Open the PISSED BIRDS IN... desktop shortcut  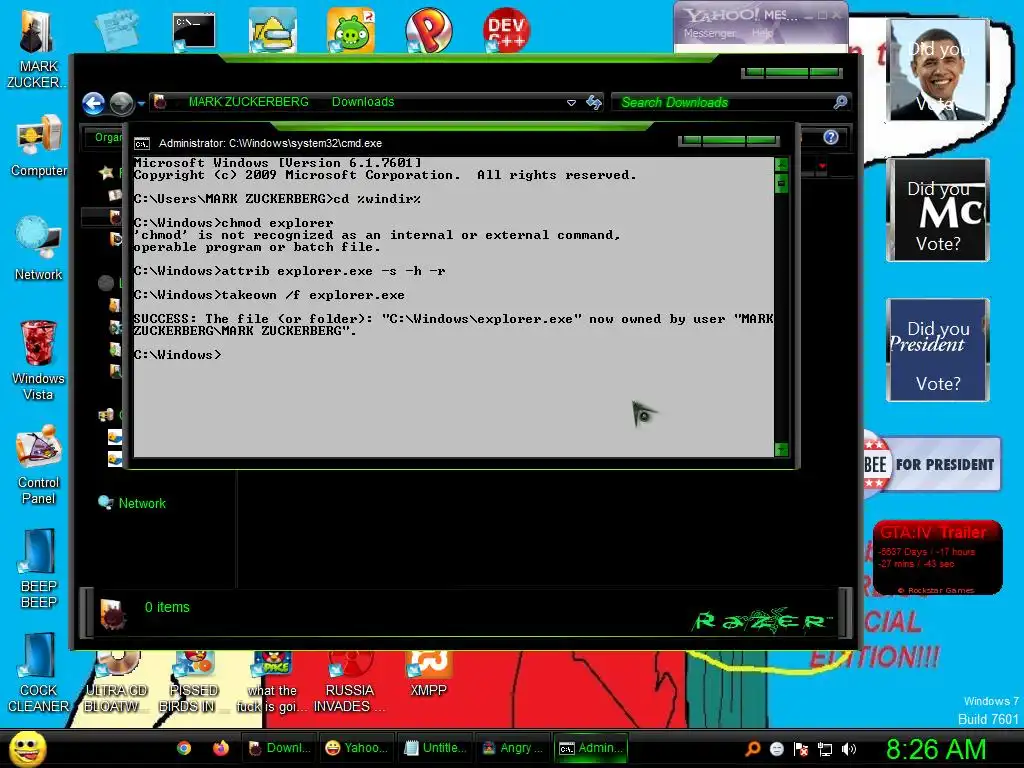pos(192,682)
